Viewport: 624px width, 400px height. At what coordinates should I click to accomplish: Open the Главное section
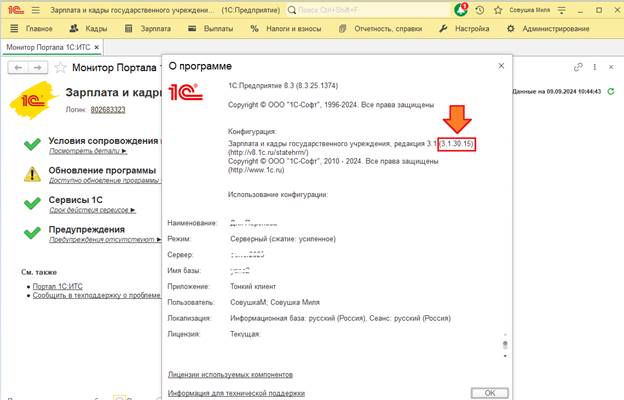[x=31, y=29]
